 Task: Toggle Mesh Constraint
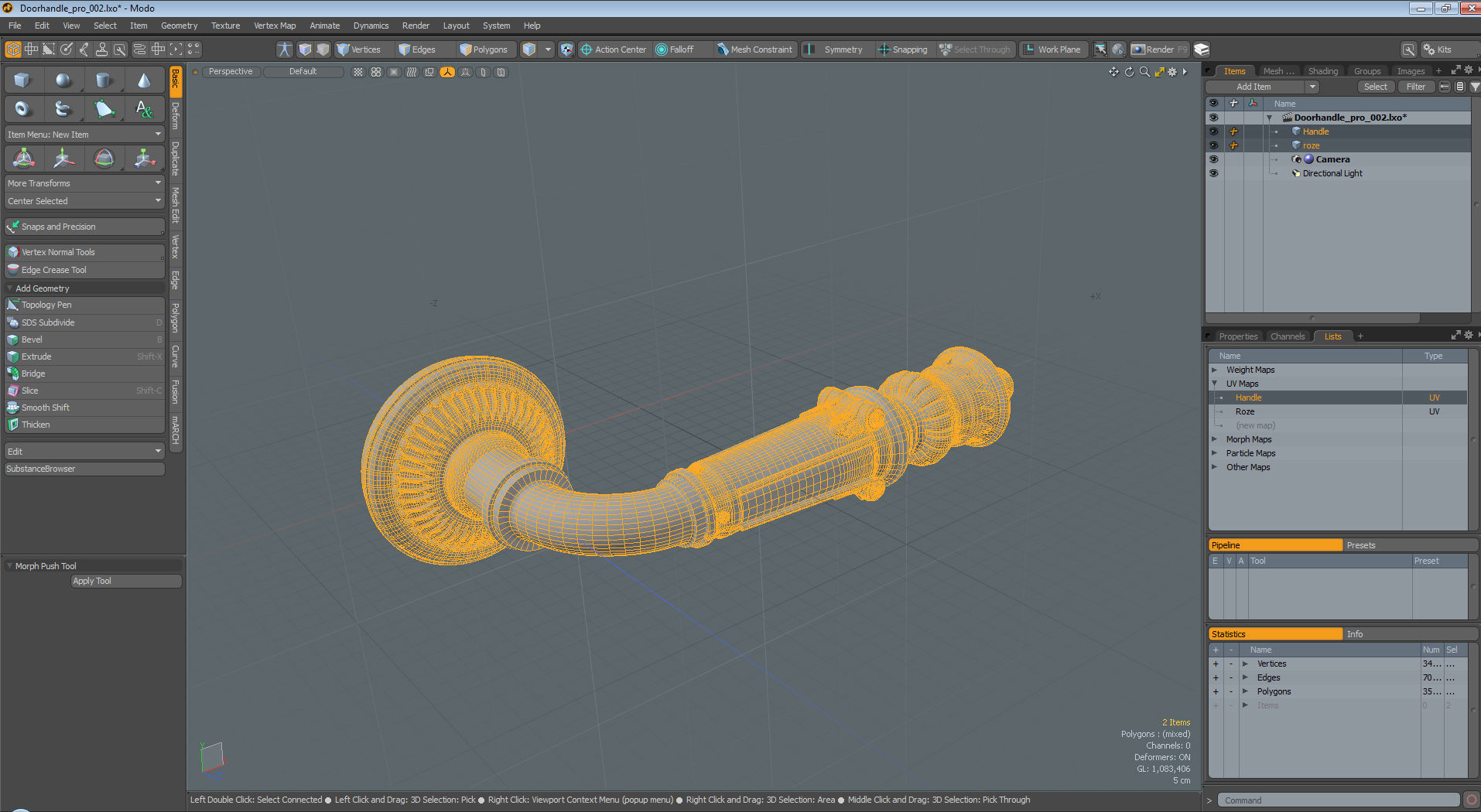754,49
